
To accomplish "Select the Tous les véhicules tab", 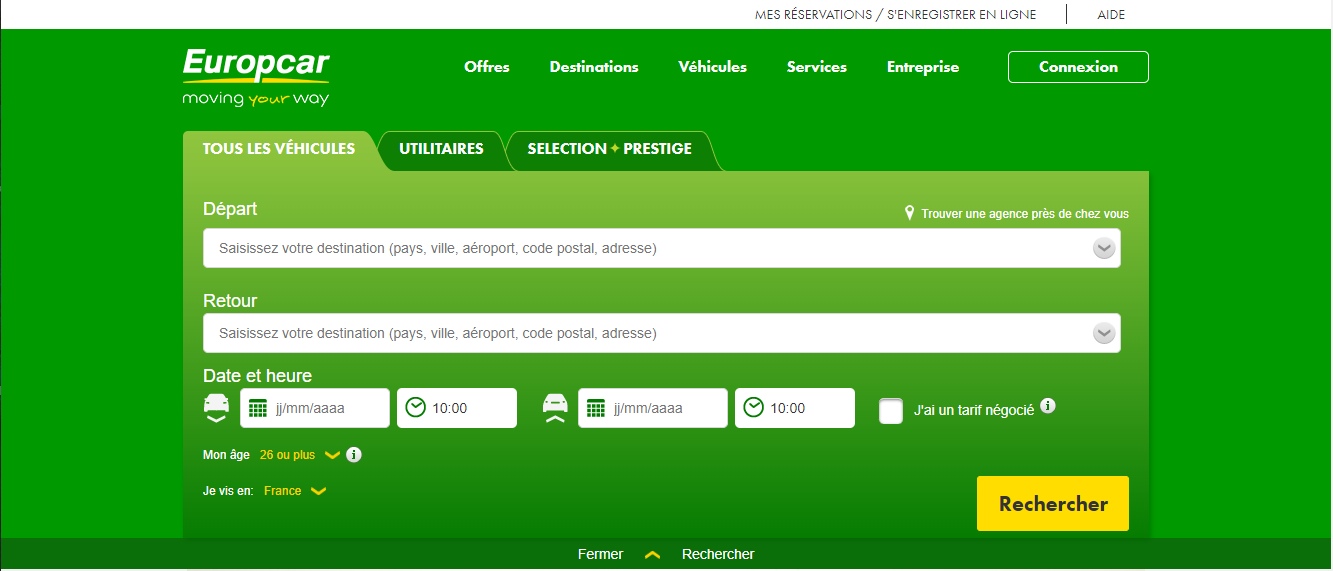I will coord(279,149).
